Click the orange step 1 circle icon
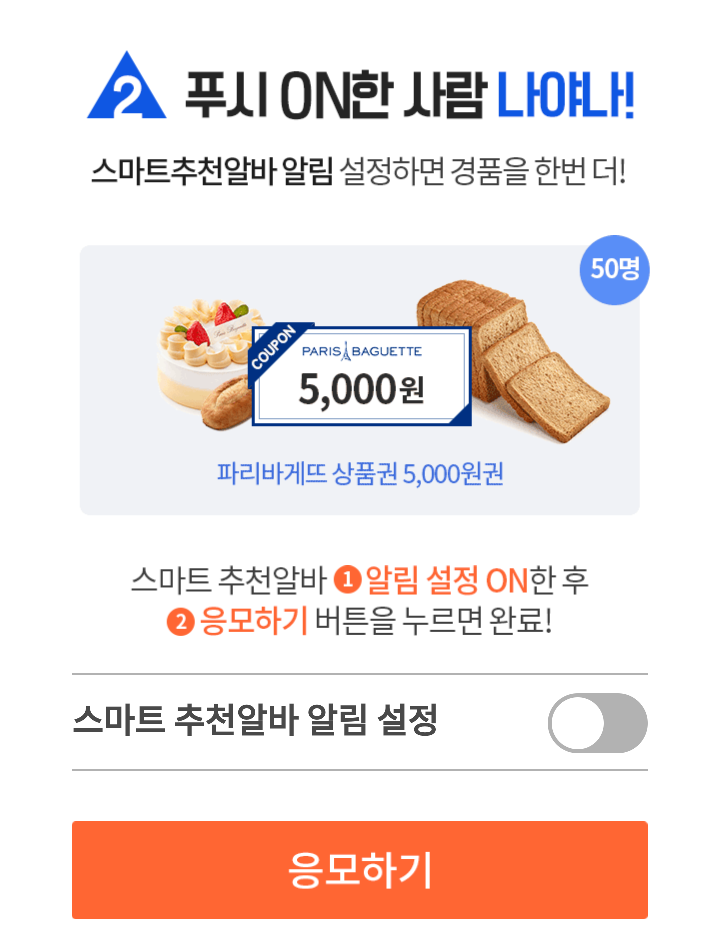704x952 pixels. (x=347, y=578)
